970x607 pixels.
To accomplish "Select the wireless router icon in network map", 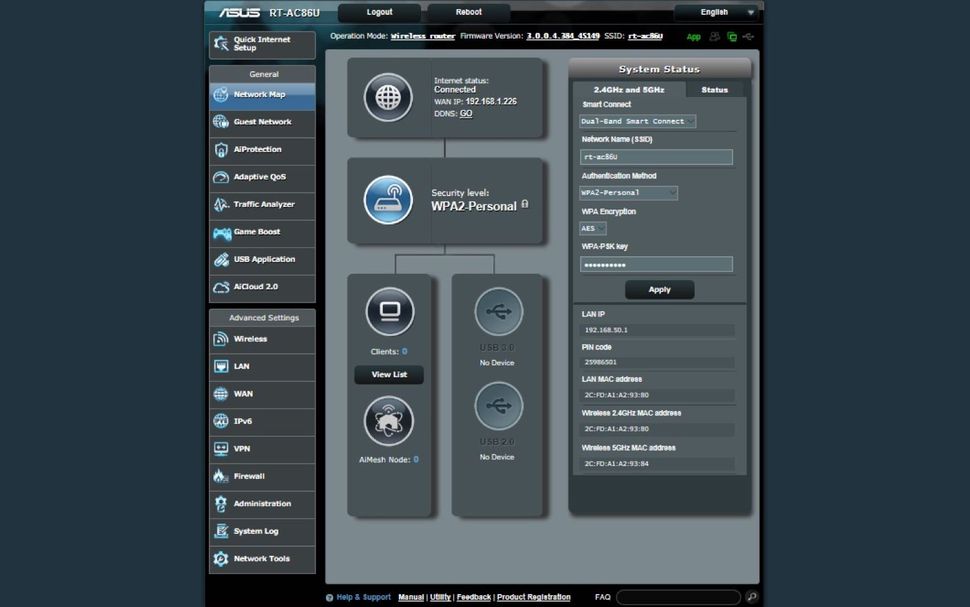I will (x=388, y=200).
